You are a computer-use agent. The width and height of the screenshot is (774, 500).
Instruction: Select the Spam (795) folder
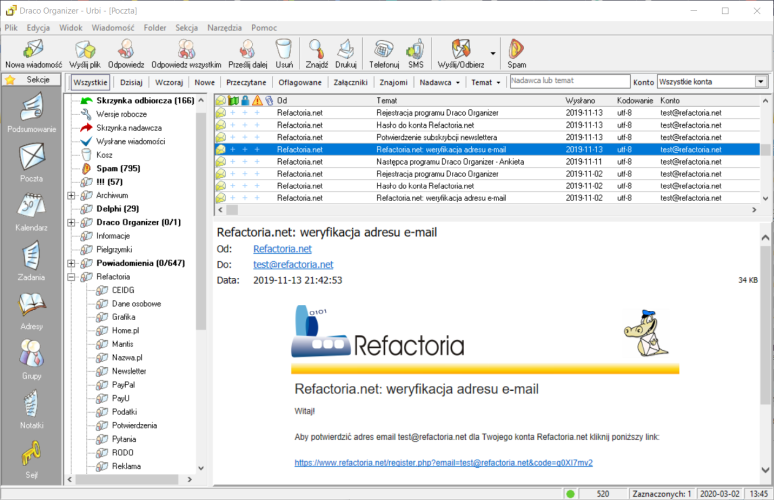tap(118, 168)
